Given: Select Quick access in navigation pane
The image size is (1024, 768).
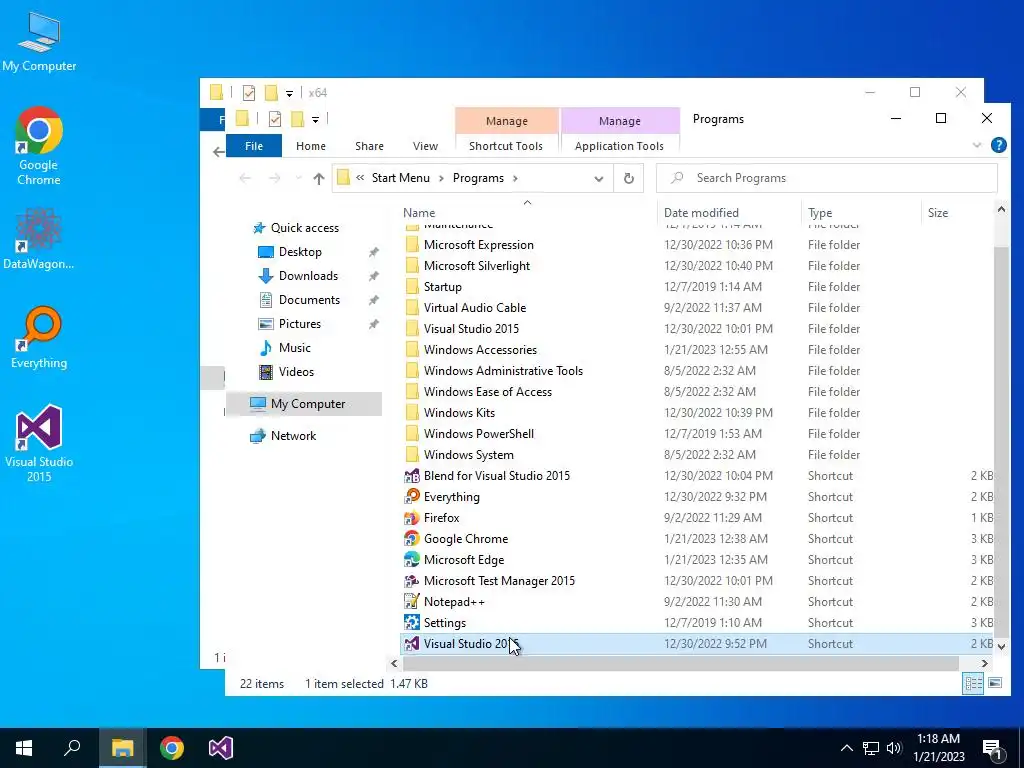Looking at the screenshot, I should [x=305, y=228].
